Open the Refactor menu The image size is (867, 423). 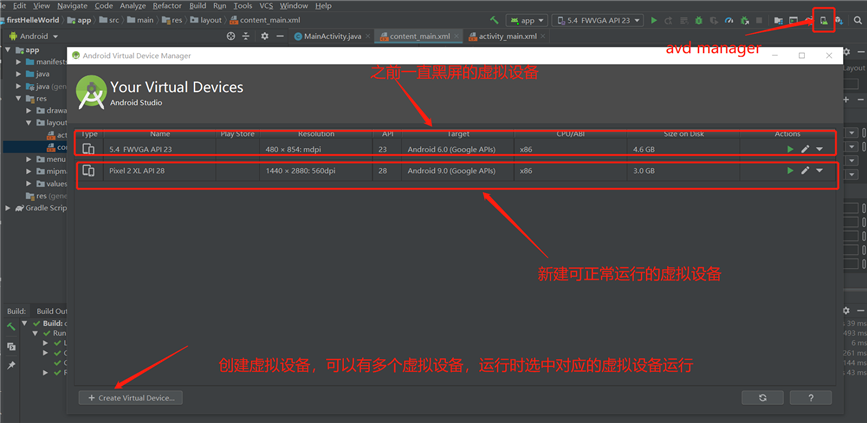(168, 6)
